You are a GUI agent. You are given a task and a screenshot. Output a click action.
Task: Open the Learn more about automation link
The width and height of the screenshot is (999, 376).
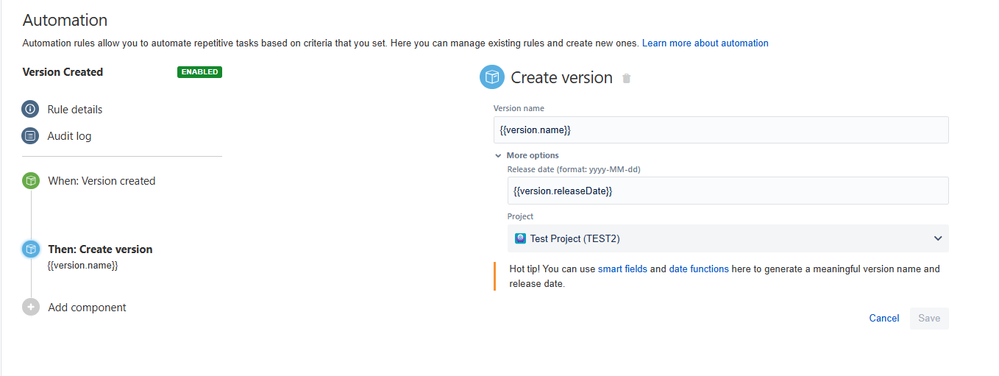pos(705,43)
